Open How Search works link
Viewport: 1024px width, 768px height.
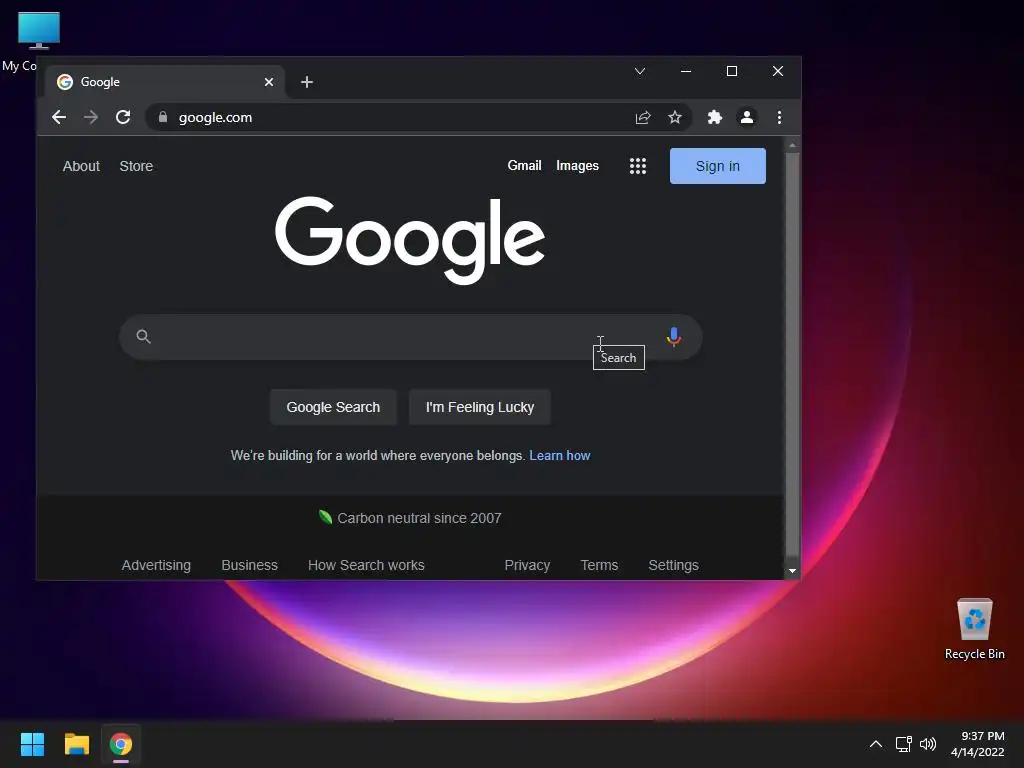[x=366, y=565]
